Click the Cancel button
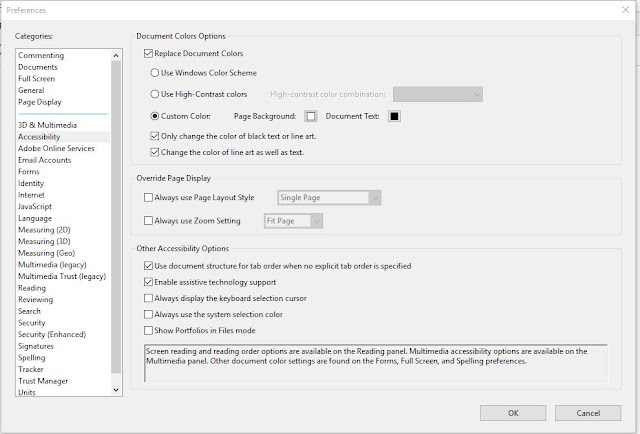This screenshot has width=640, height=434. [x=588, y=413]
